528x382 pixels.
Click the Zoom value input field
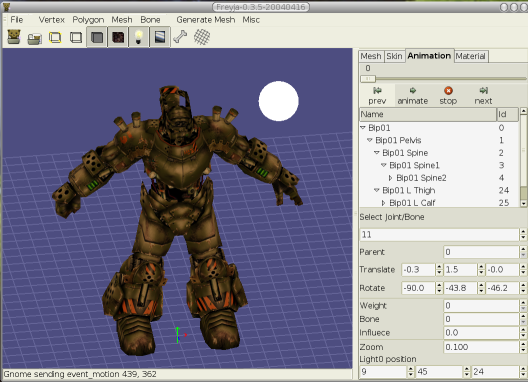tap(481, 347)
